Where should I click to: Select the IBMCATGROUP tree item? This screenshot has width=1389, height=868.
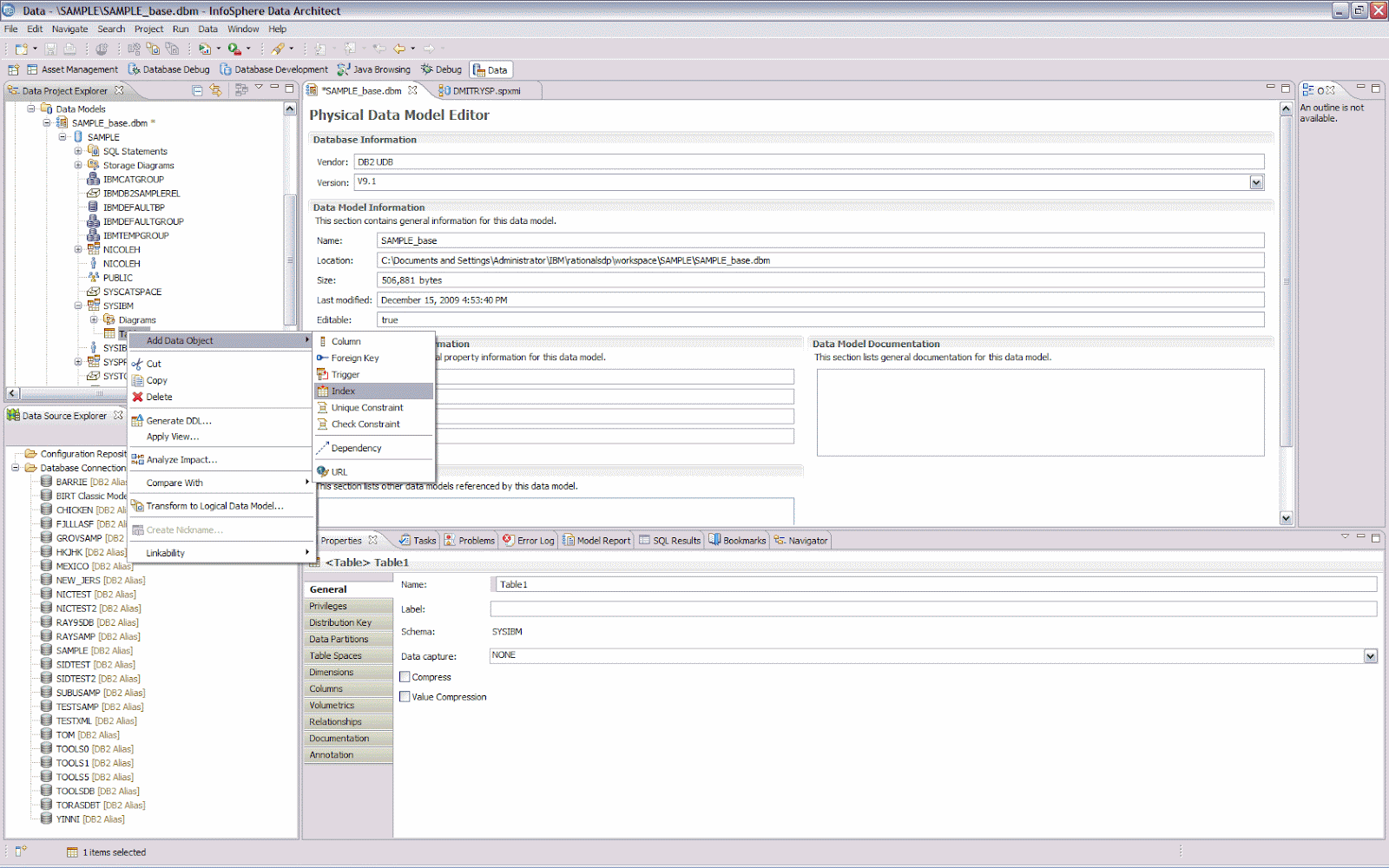pos(133,180)
